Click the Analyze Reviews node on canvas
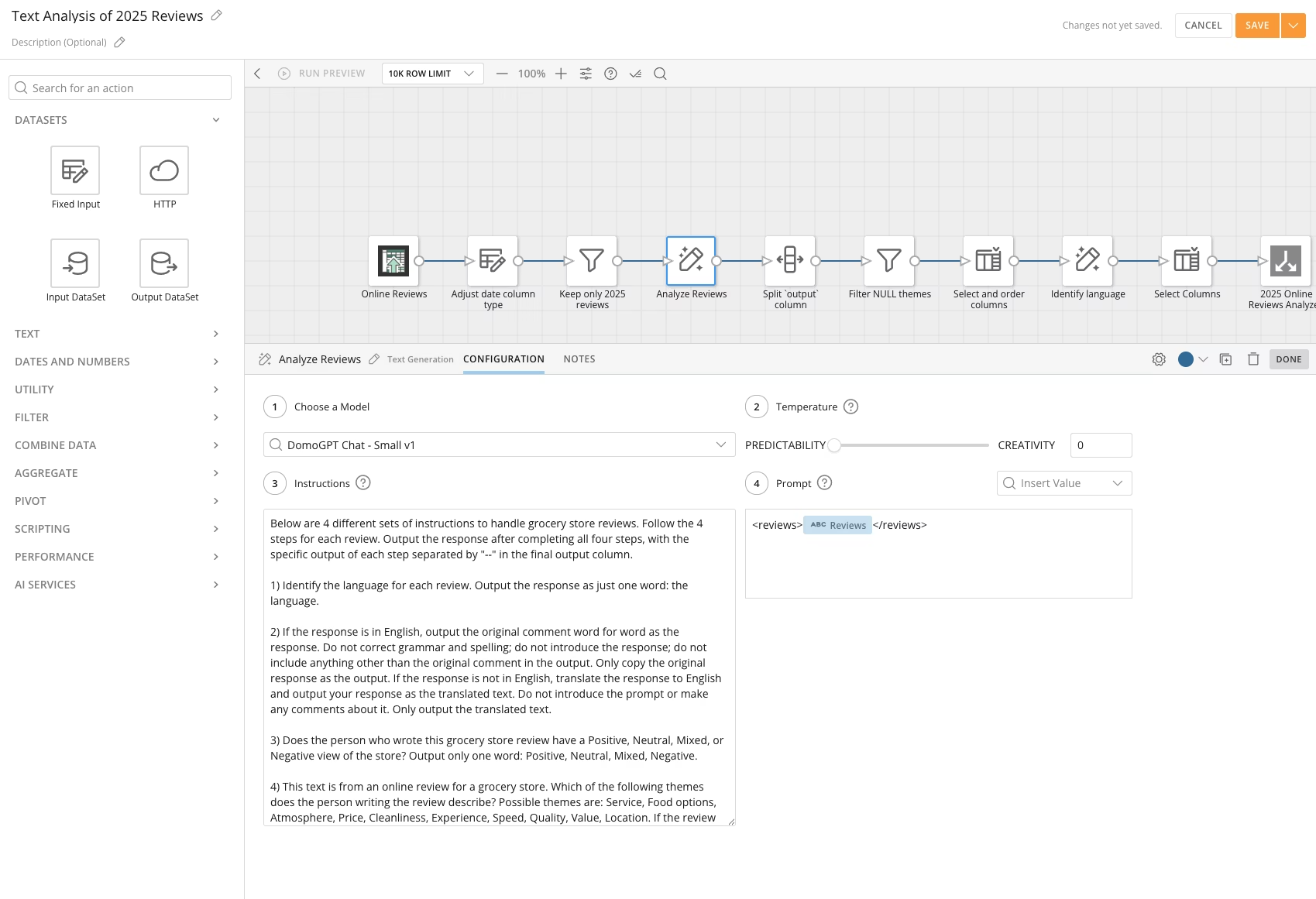Viewport: 1316px width, 899px height. (x=691, y=261)
